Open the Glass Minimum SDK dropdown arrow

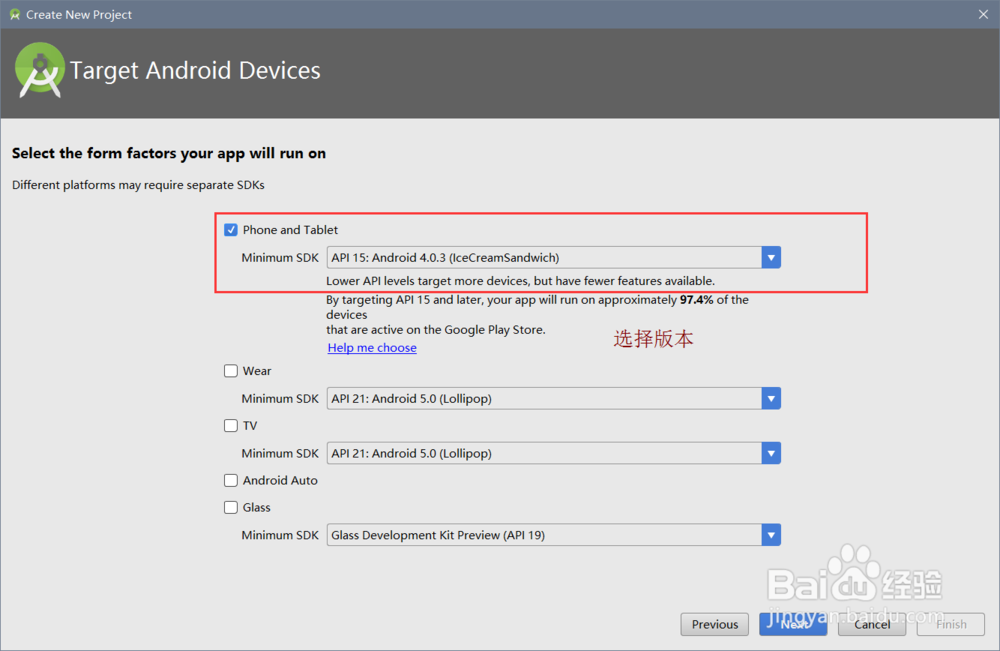(x=770, y=536)
